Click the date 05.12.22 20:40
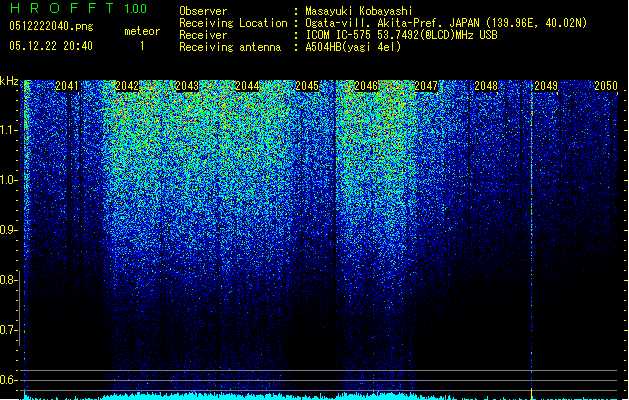The height and width of the screenshot is (400, 629). 51,46
